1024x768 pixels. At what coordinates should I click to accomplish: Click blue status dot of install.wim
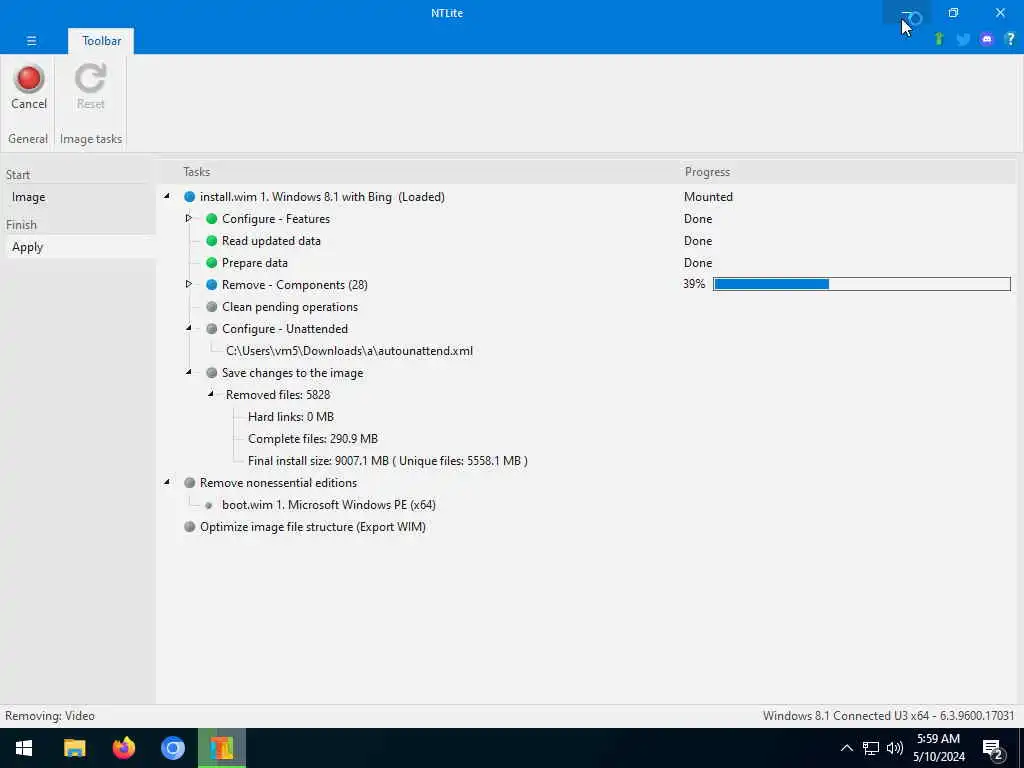click(189, 197)
